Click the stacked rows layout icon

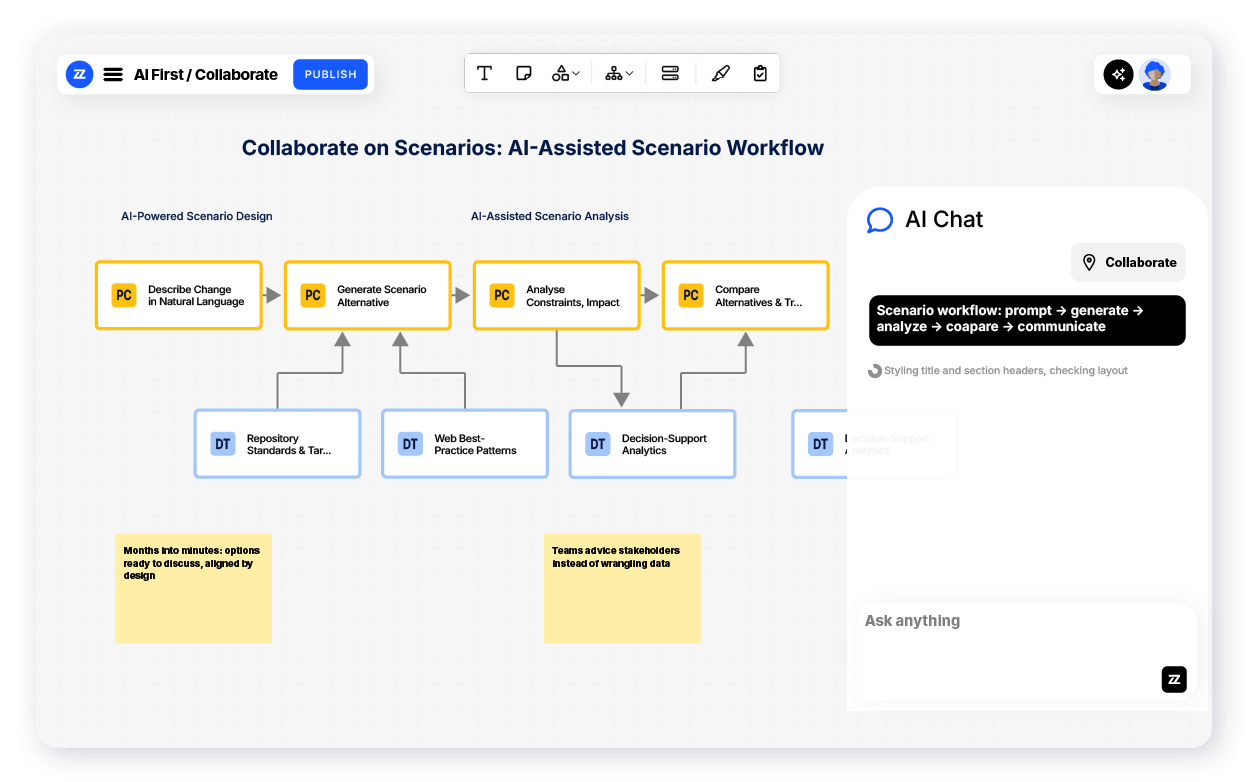click(x=670, y=73)
